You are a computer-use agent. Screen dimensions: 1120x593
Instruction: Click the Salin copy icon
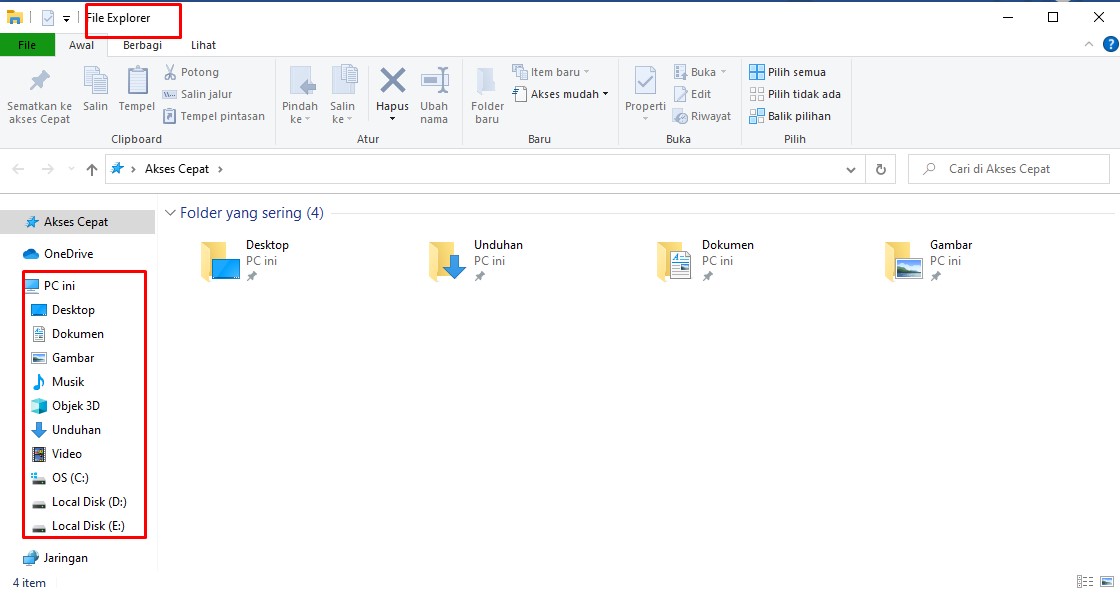pyautogui.click(x=95, y=80)
